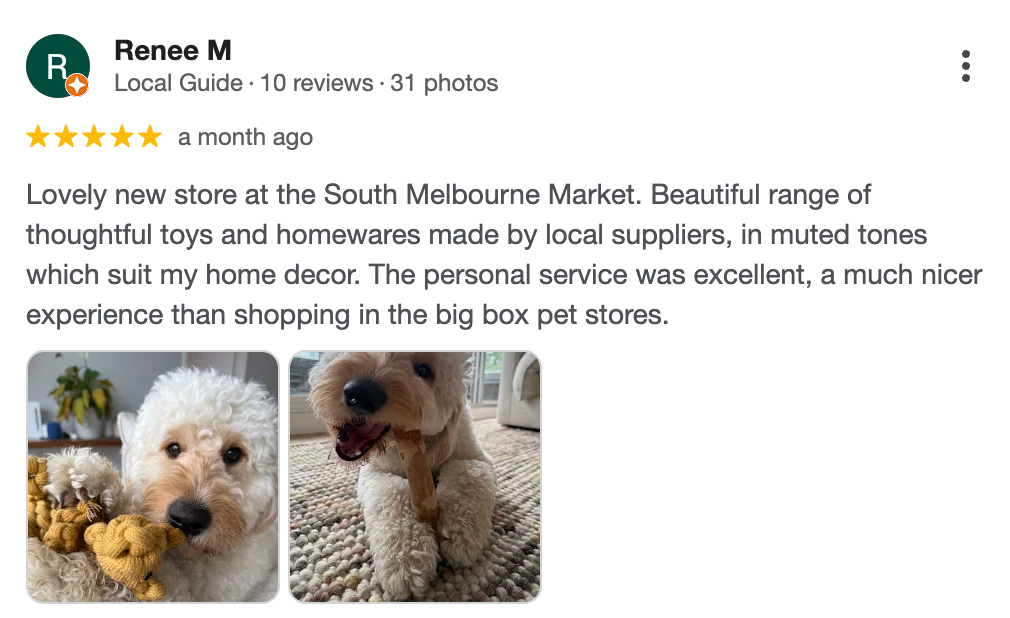Image resolution: width=1010 pixels, height=618 pixels.
Task: Click the fourth yellow rating star
Action: tap(122, 137)
